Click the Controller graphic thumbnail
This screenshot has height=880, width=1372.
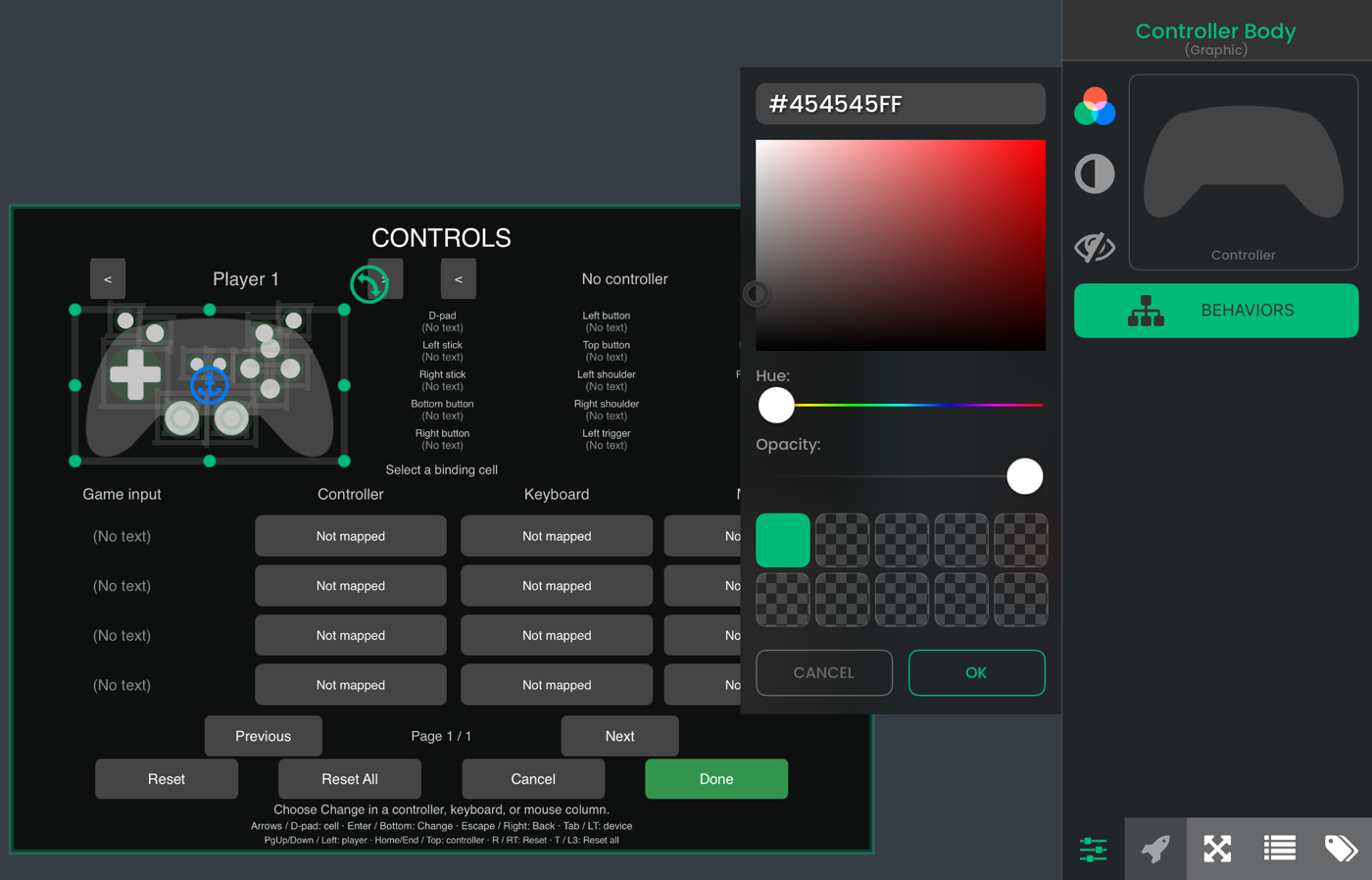point(1244,172)
